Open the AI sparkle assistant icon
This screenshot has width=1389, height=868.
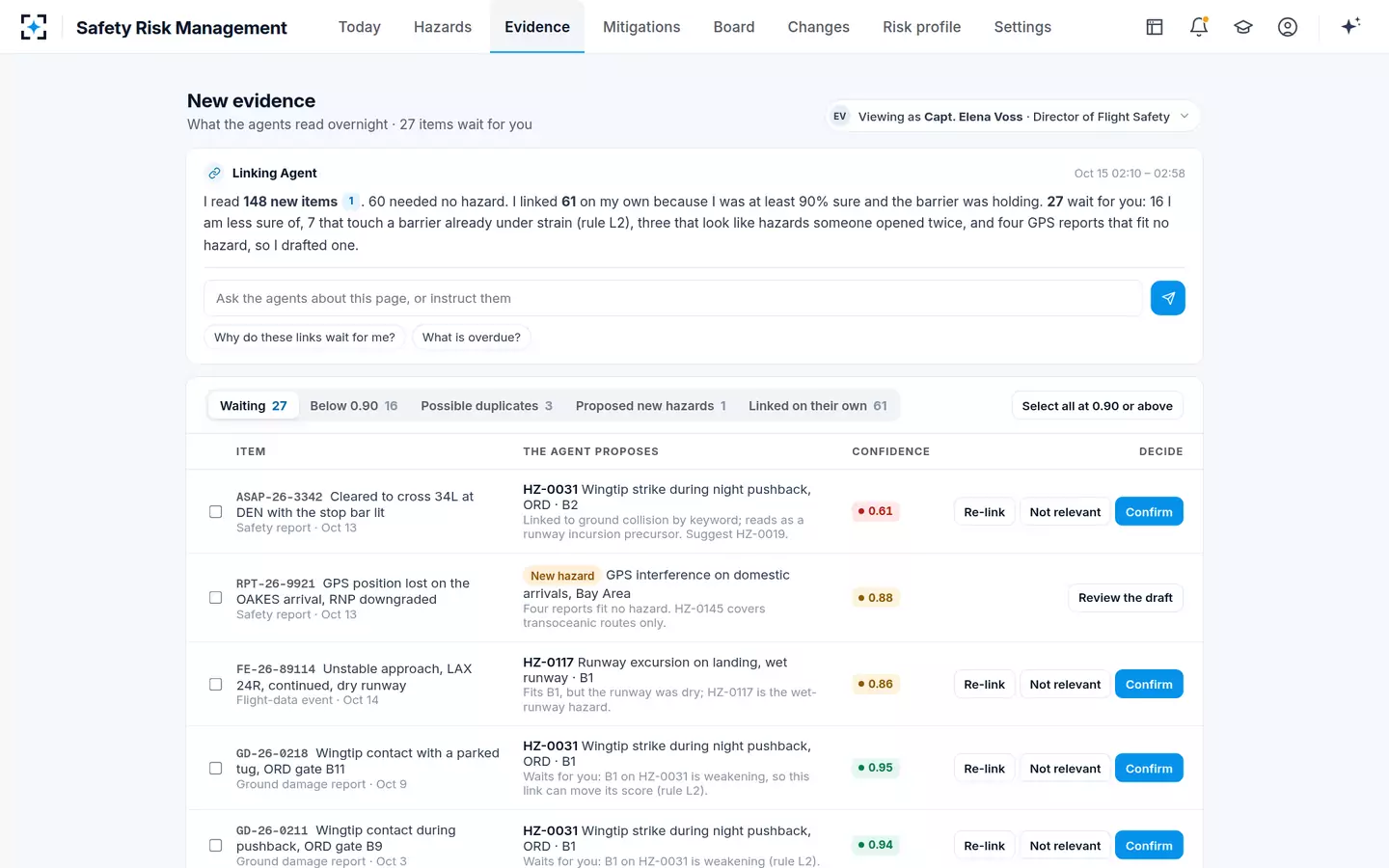point(1350,26)
